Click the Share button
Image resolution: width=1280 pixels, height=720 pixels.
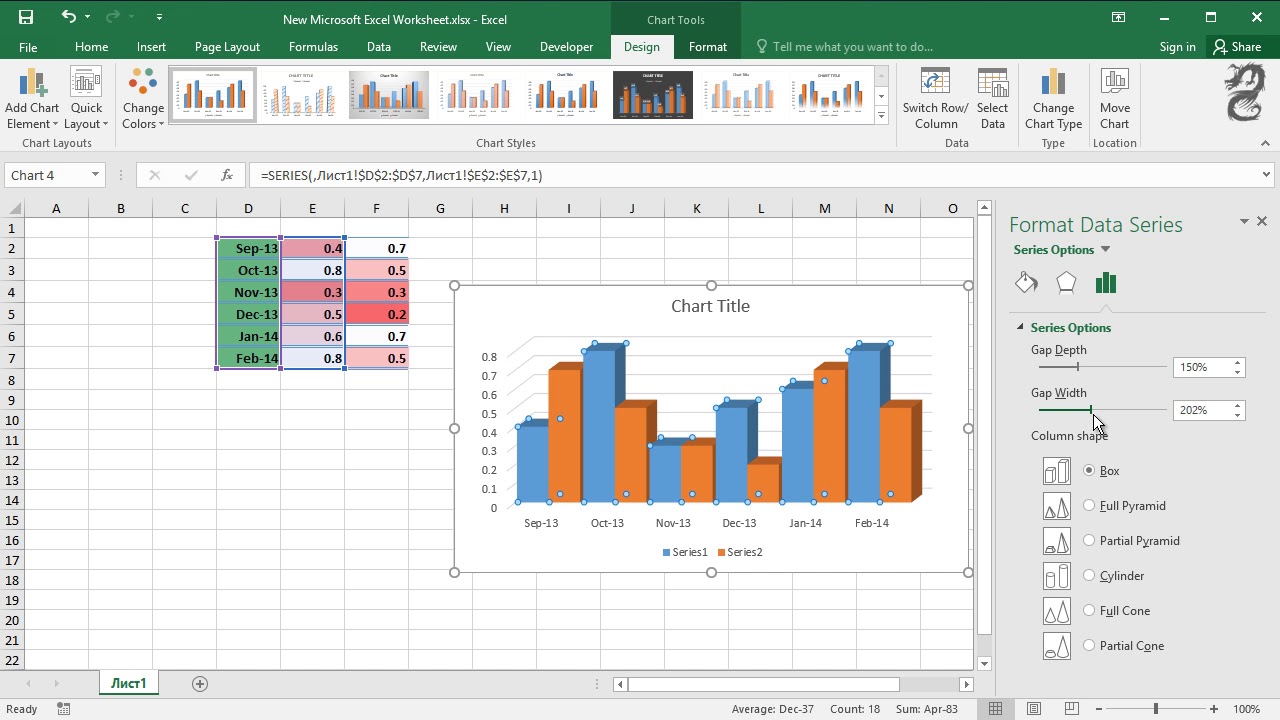point(1238,47)
